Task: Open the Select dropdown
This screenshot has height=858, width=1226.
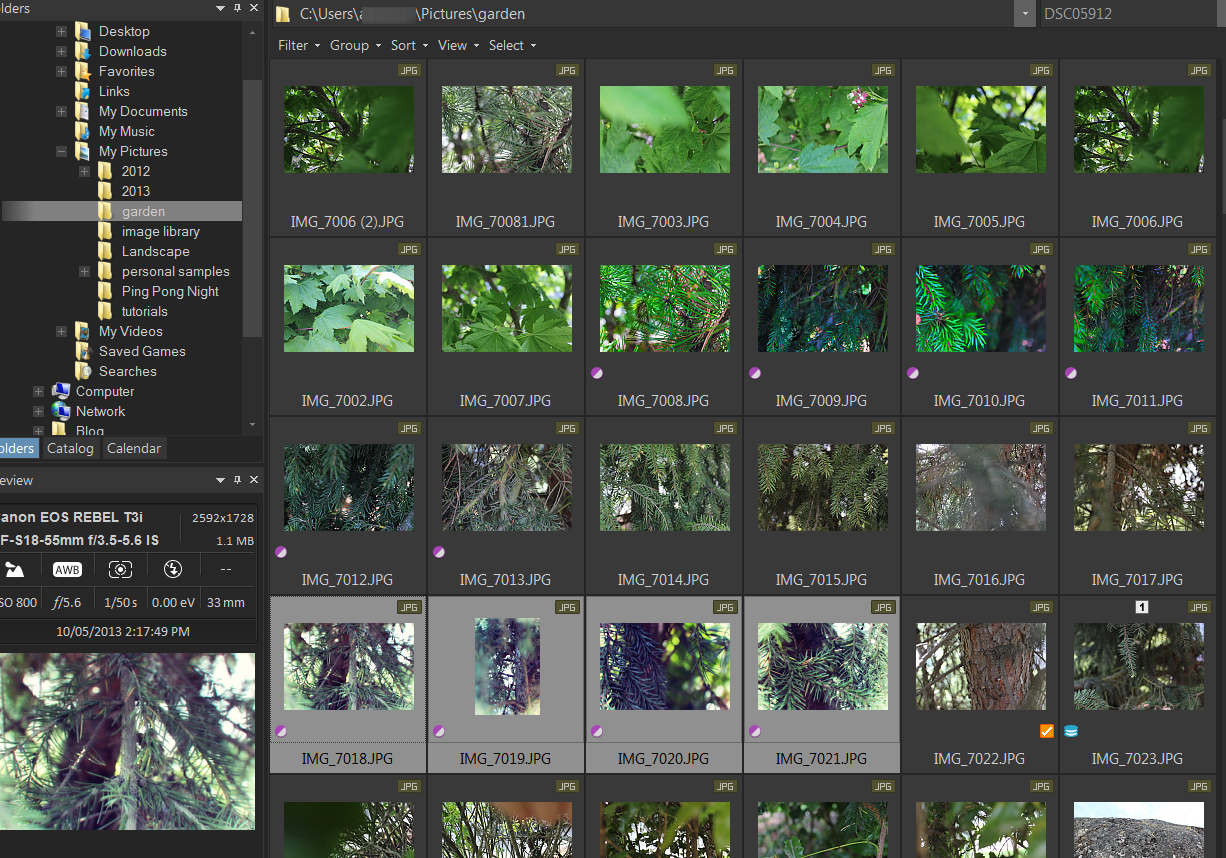Action: click(x=512, y=45)
